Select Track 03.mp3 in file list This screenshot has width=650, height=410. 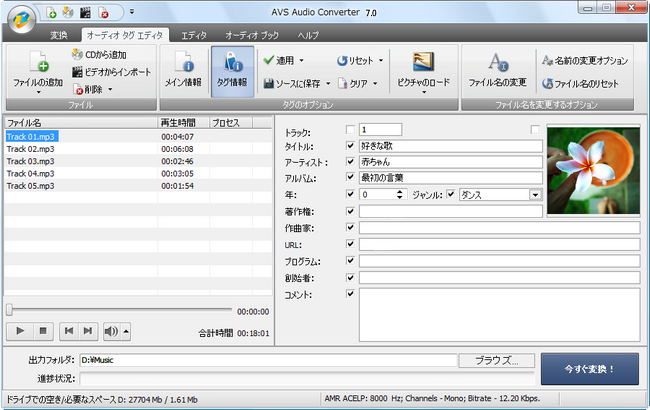tap(31, 161)
